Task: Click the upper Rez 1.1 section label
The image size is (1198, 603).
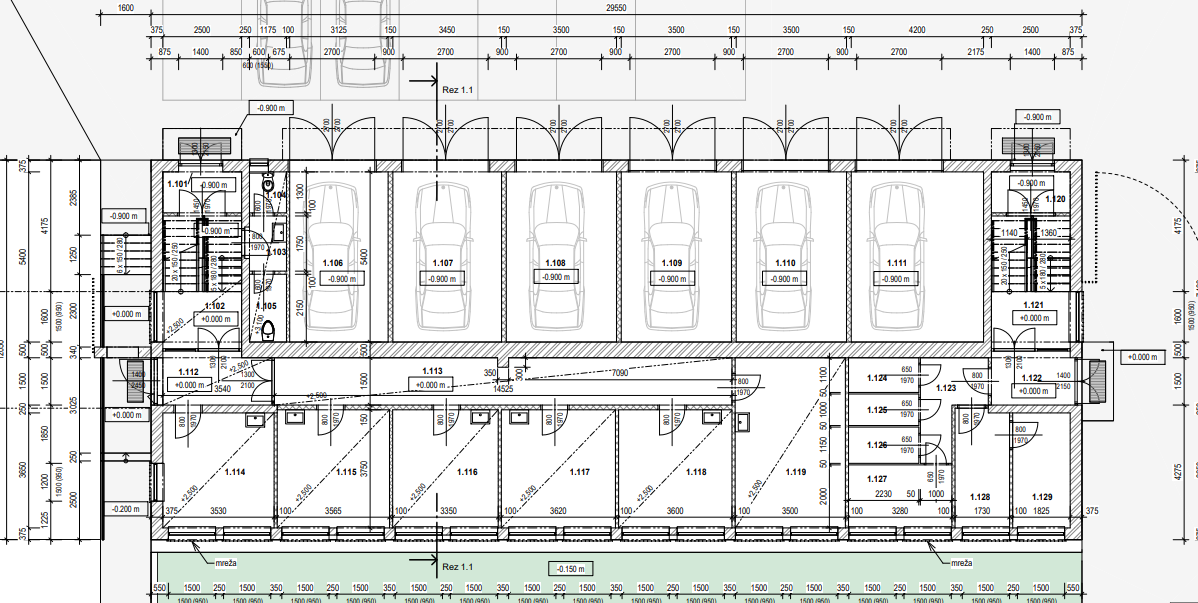Action: (458, 90)
